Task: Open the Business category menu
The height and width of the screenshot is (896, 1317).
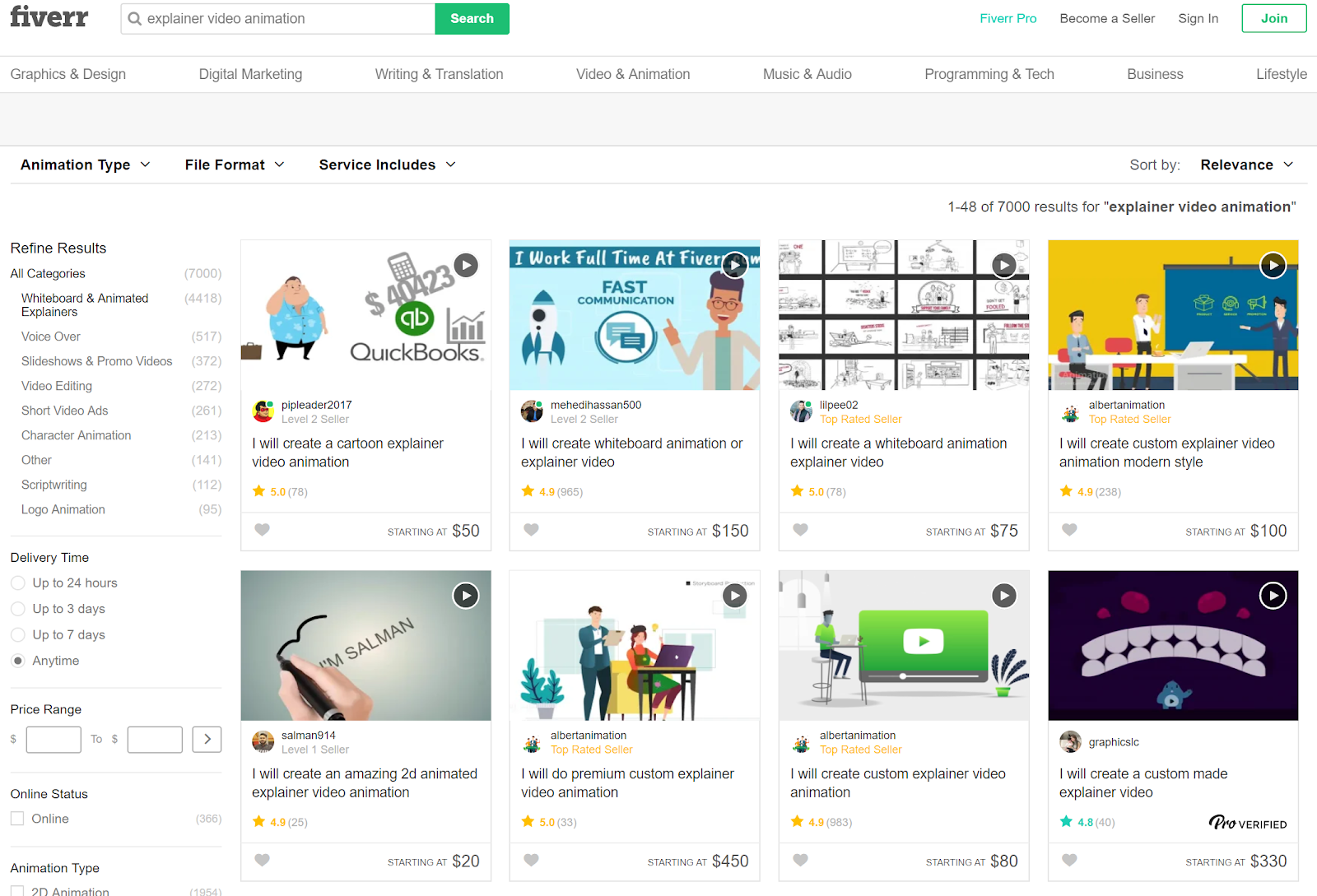Action: 1155,74
